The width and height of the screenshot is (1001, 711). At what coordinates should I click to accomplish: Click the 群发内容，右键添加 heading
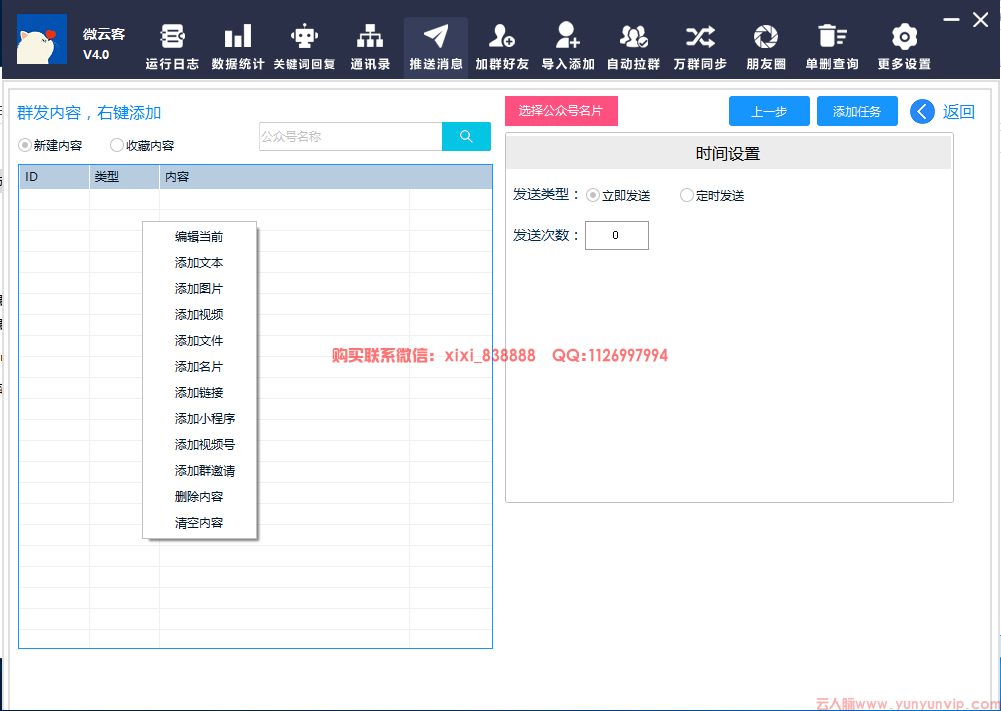coord(89,113)
